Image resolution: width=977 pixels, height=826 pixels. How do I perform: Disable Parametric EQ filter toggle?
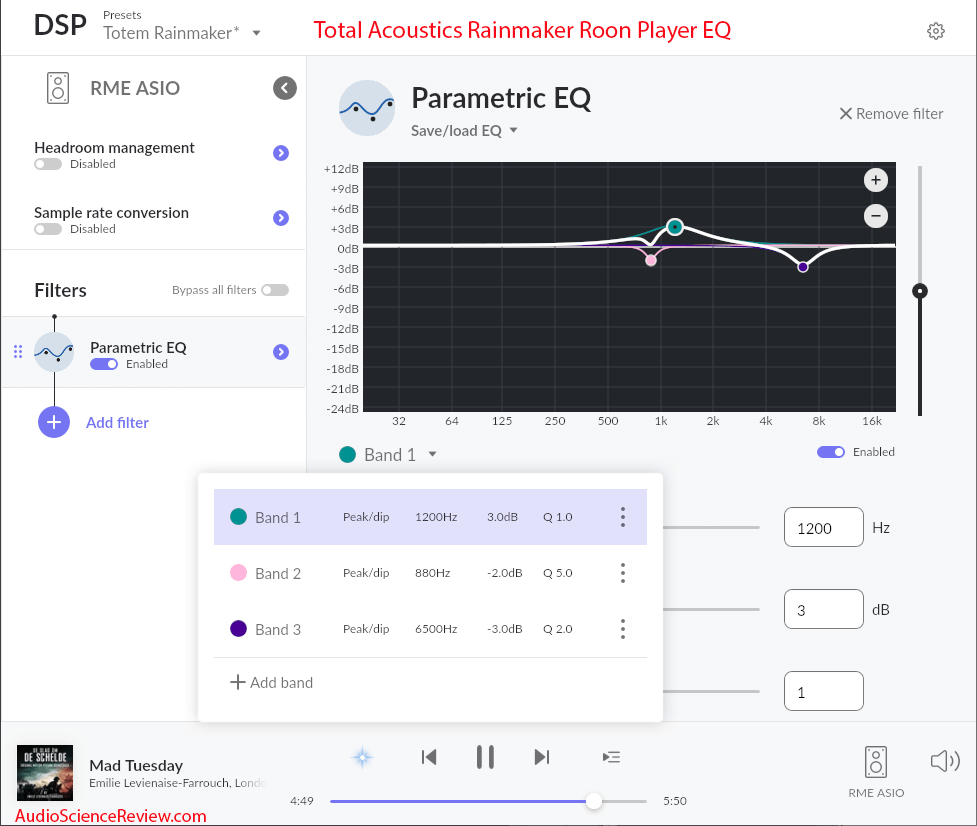[x=104, y=364]
